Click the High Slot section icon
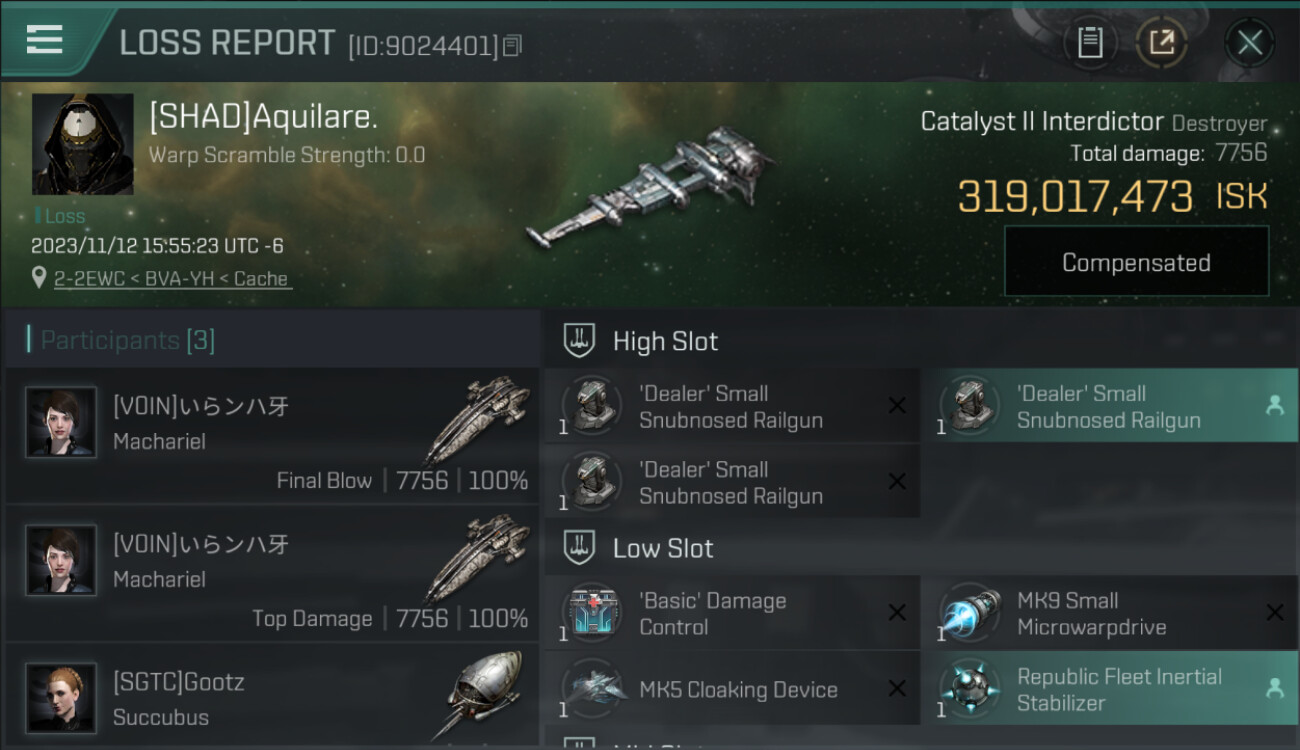 (579, 340)
